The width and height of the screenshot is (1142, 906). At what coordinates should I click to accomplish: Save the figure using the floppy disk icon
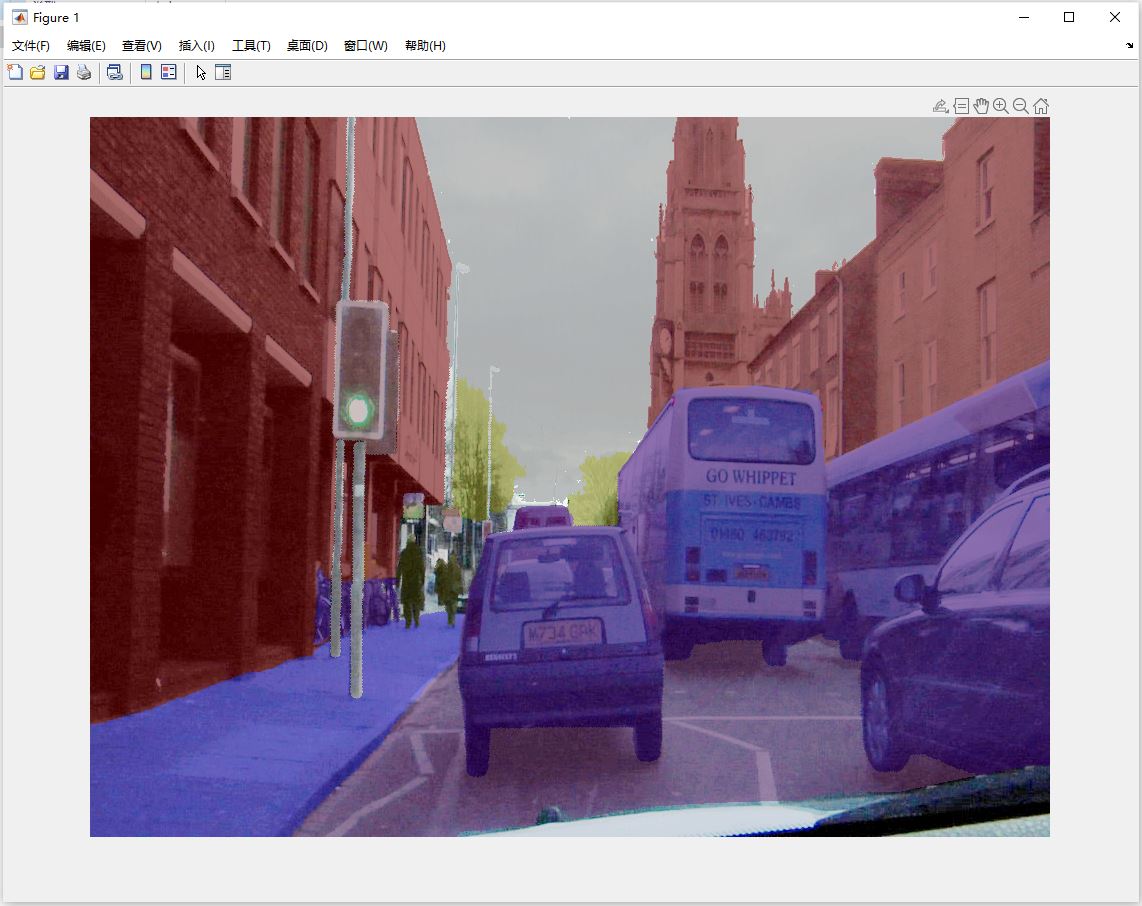[61, 72]
